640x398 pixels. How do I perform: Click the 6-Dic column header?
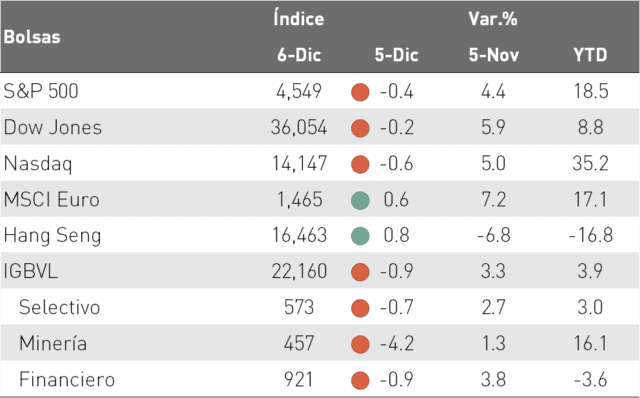[299, 55]
